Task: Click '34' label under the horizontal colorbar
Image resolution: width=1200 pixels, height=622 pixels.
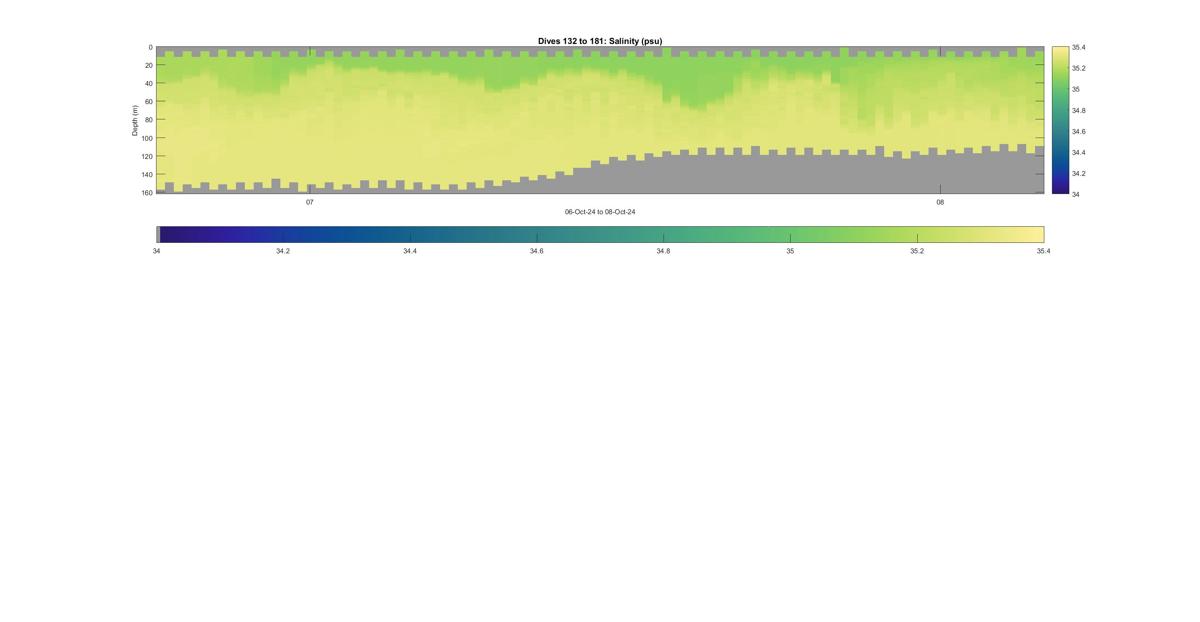Action: pyautogui.click(x=157, y=251)
